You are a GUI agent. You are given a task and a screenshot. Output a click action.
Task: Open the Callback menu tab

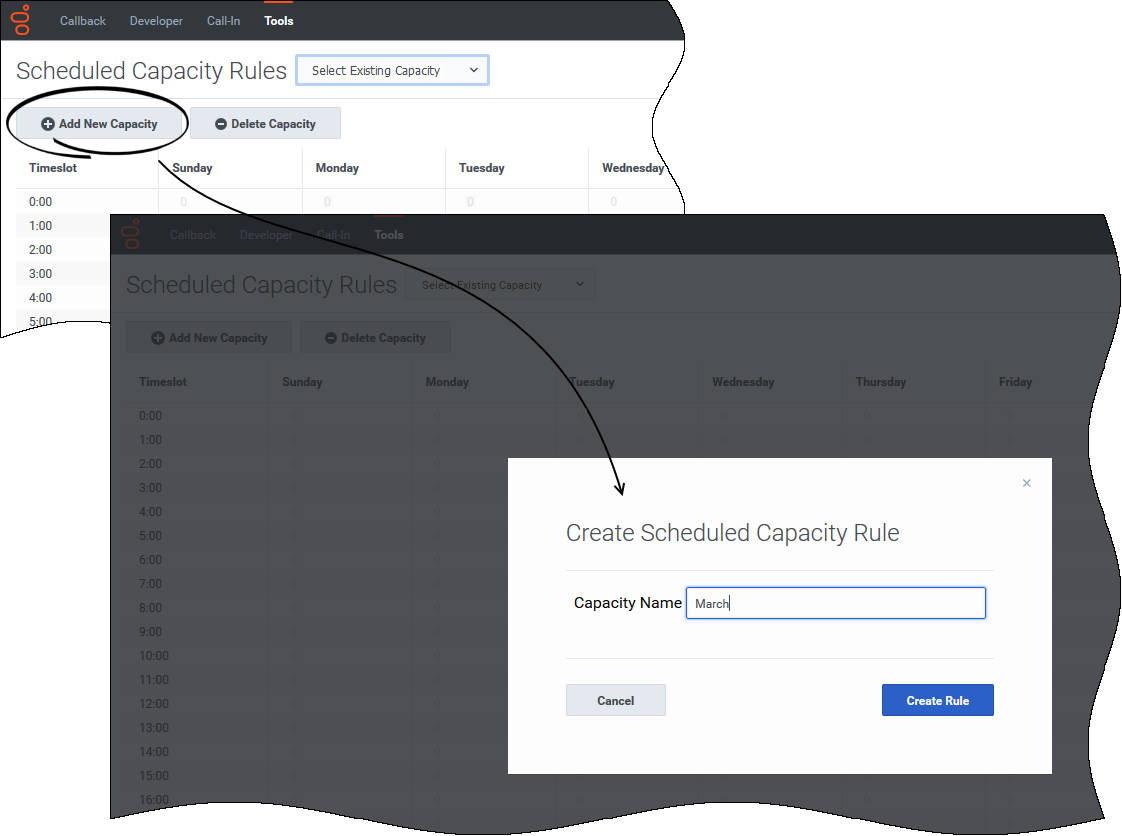pos(82,21)
